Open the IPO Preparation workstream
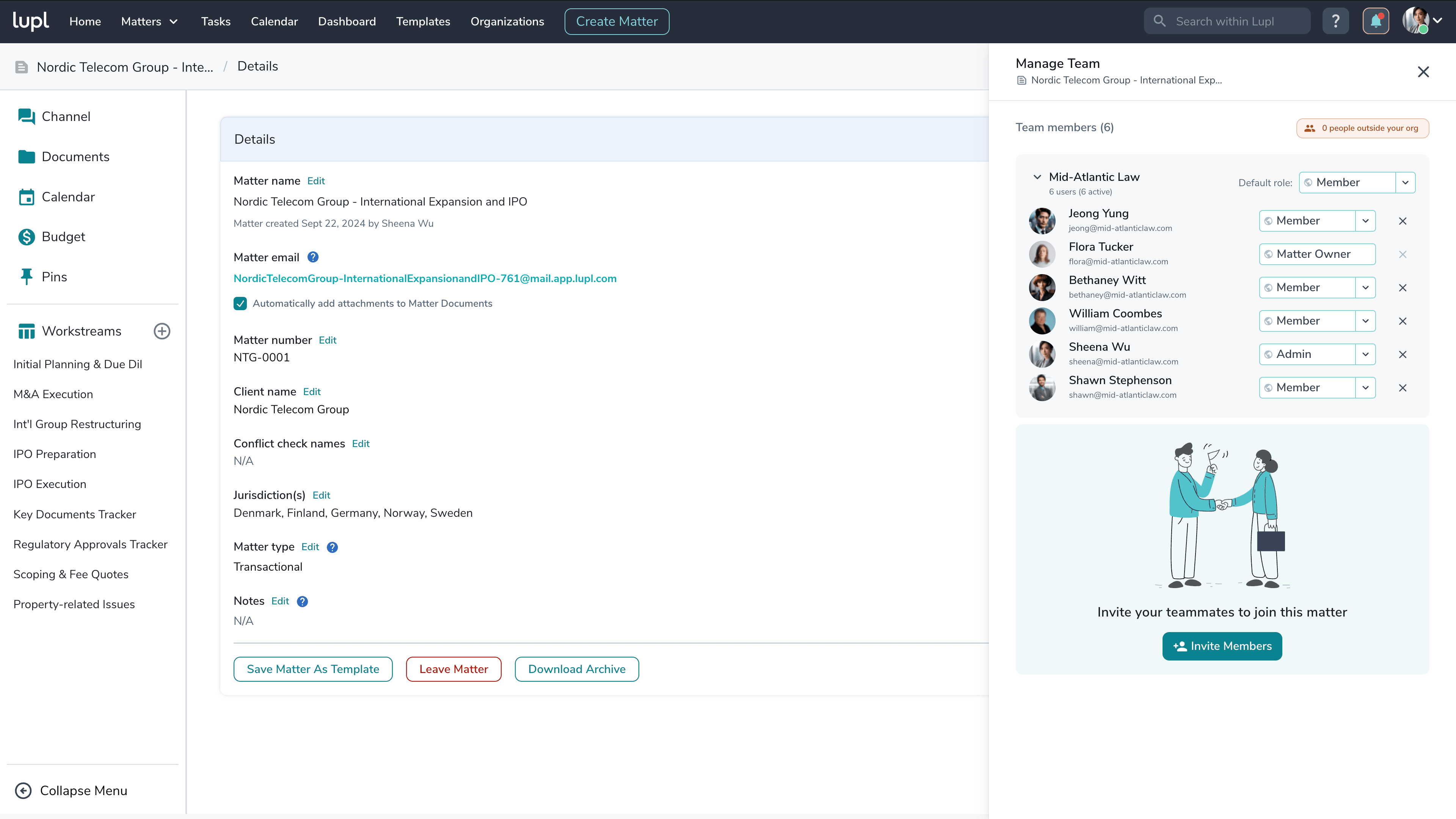1456x819 pixels. point(55,454)
